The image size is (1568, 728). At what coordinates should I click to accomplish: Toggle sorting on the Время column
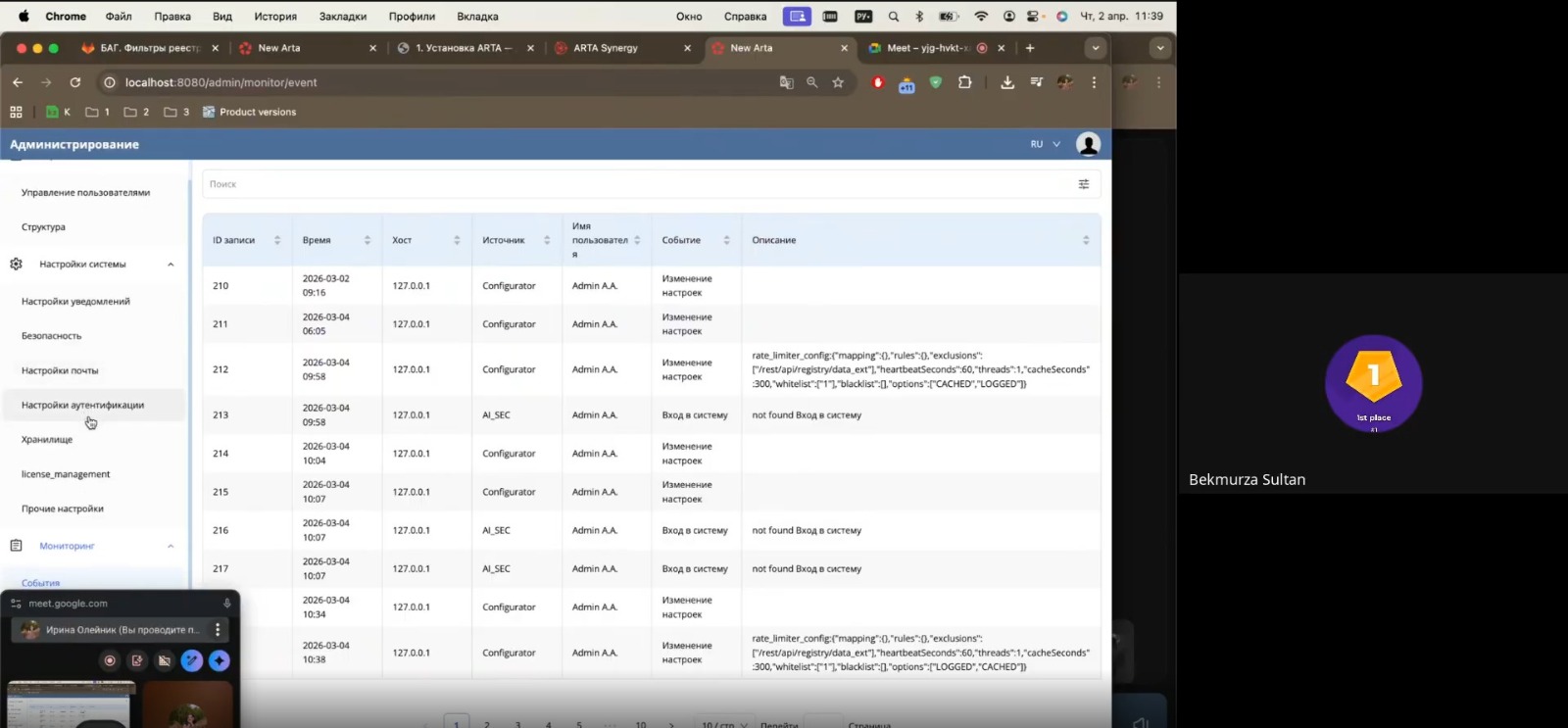coord(367,240)
